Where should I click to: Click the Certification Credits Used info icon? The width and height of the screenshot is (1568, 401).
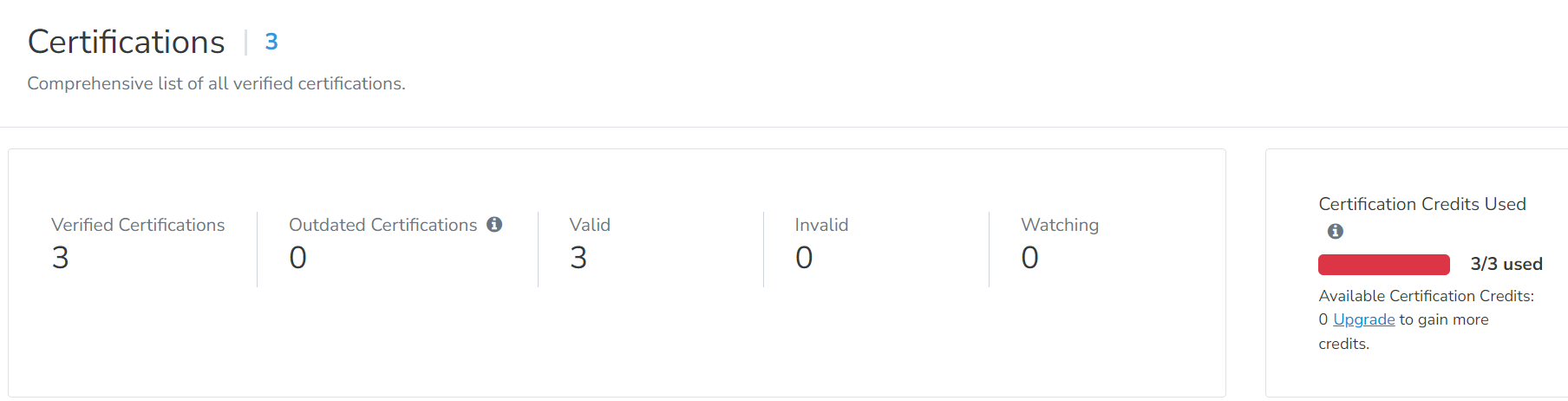coord(1336,231)
